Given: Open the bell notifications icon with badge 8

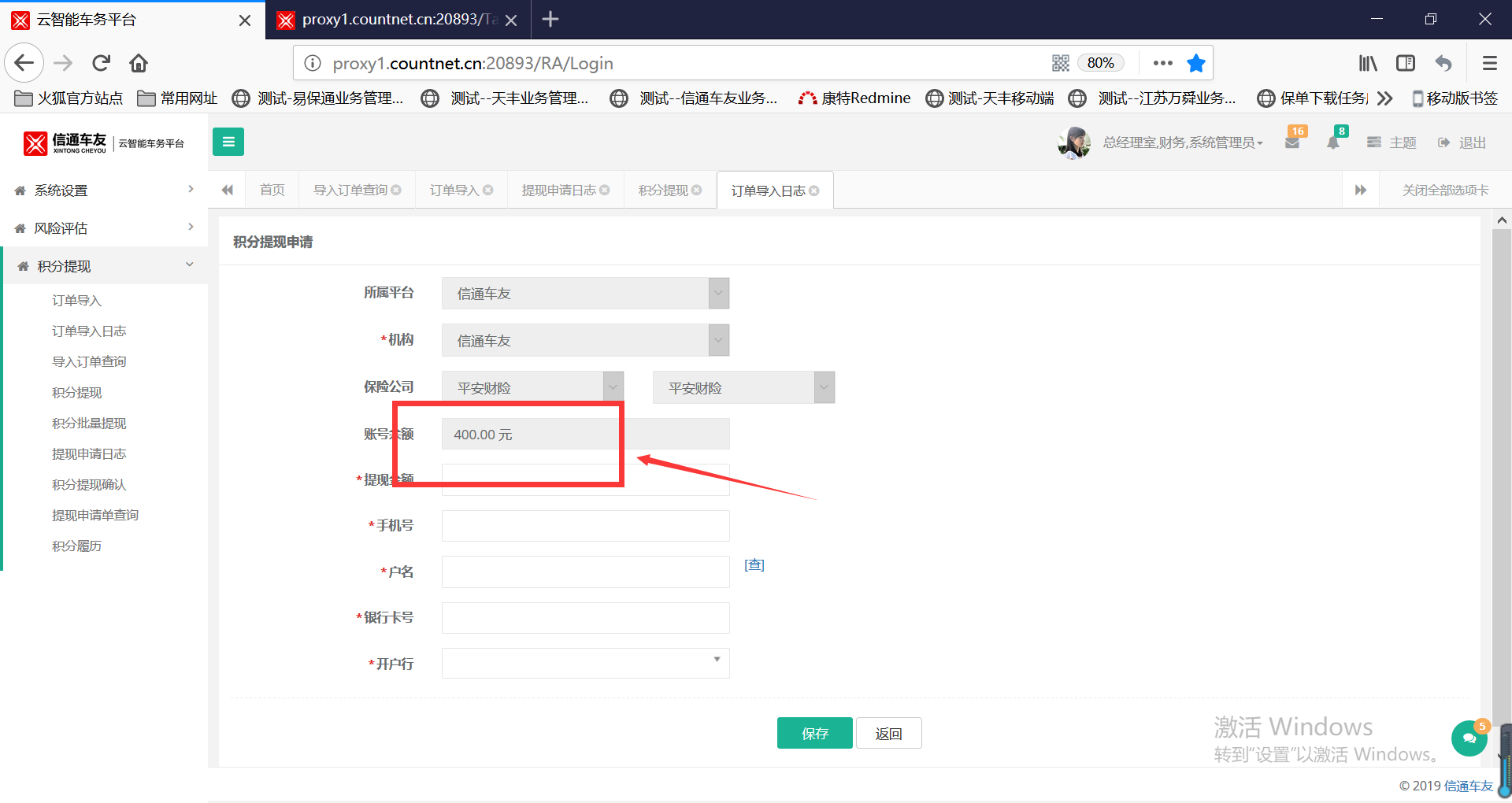Looking at the screenshot, I should 1333,142.
